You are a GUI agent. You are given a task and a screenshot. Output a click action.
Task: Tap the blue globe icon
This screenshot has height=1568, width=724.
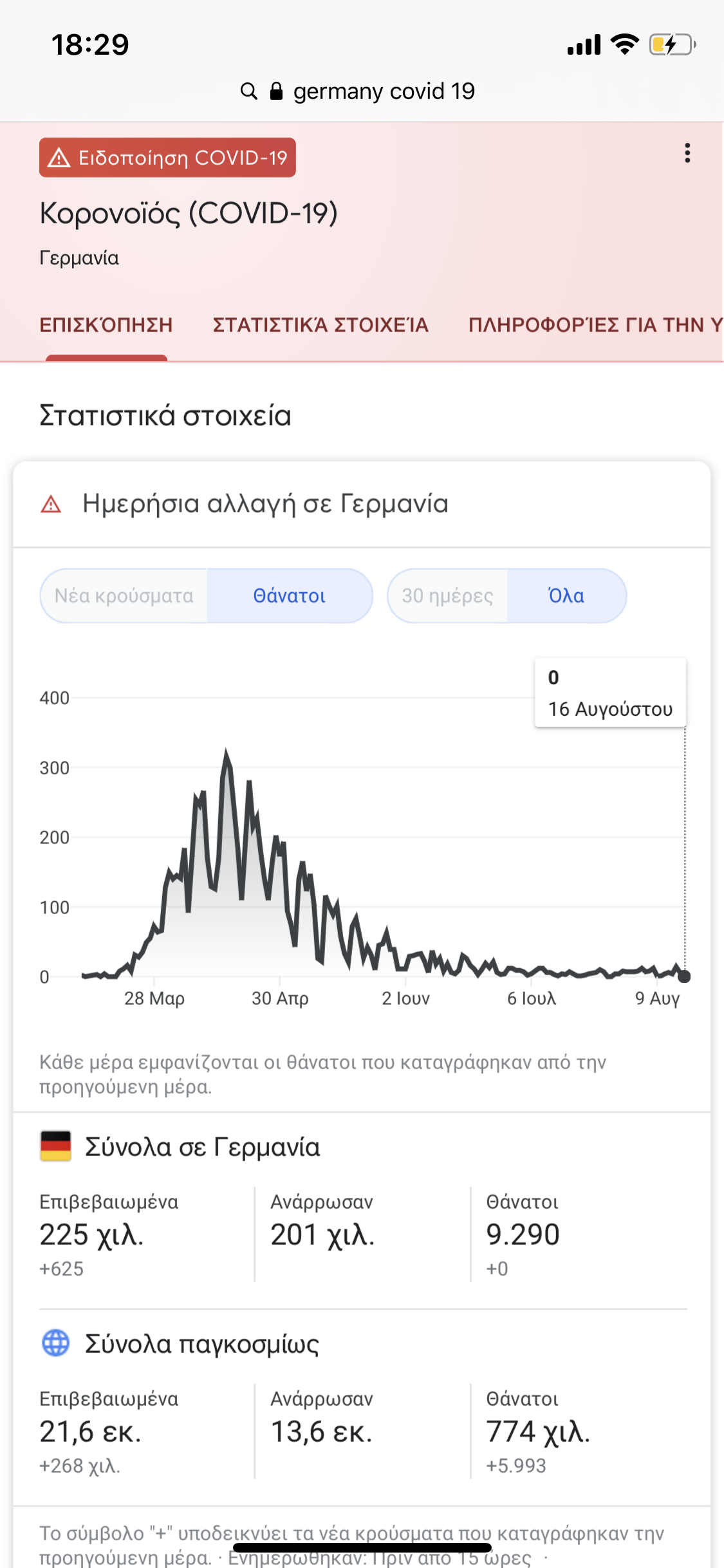click(x=56, y=1343)
